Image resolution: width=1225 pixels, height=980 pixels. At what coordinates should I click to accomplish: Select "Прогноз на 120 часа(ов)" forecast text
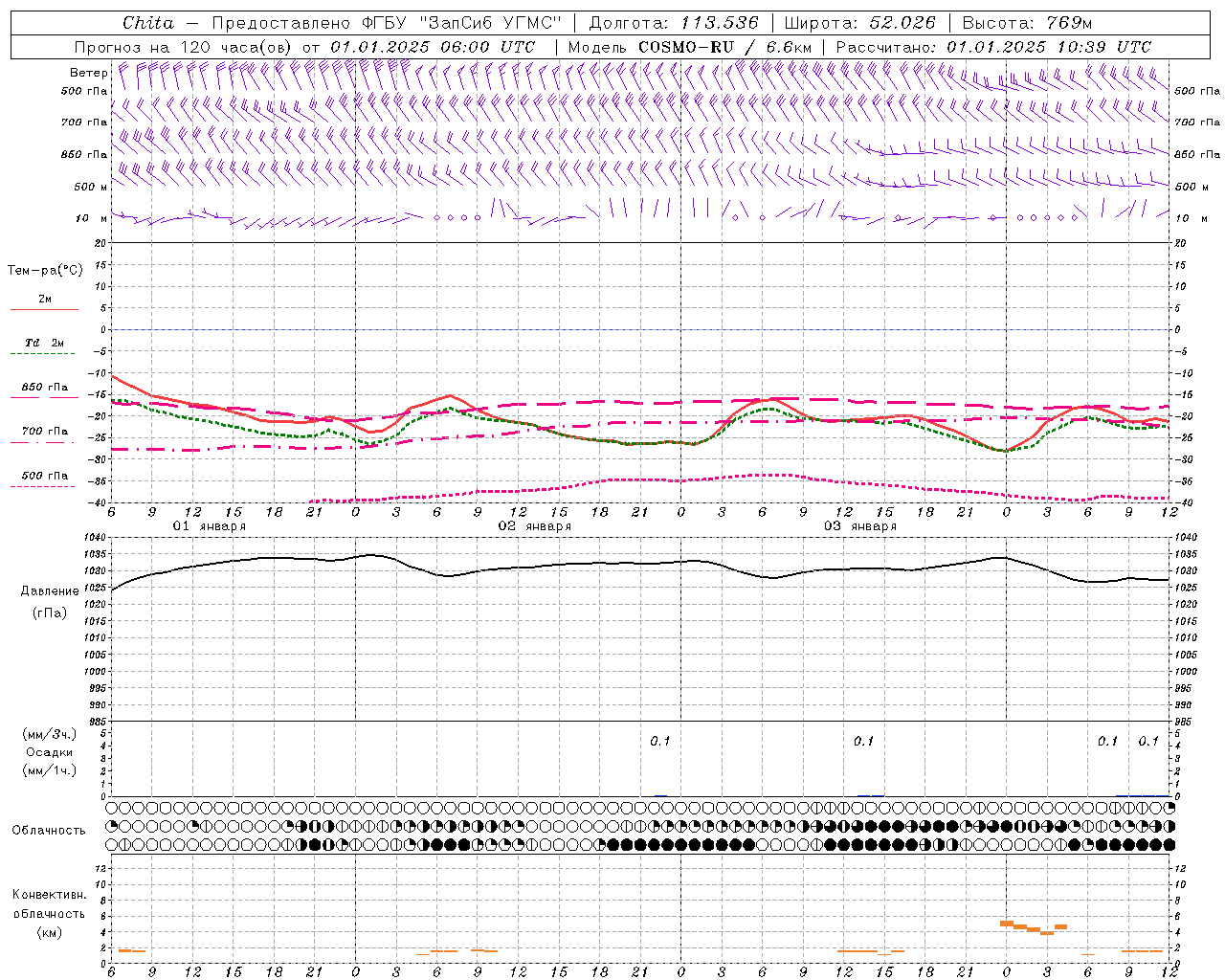tap(184, 47)
